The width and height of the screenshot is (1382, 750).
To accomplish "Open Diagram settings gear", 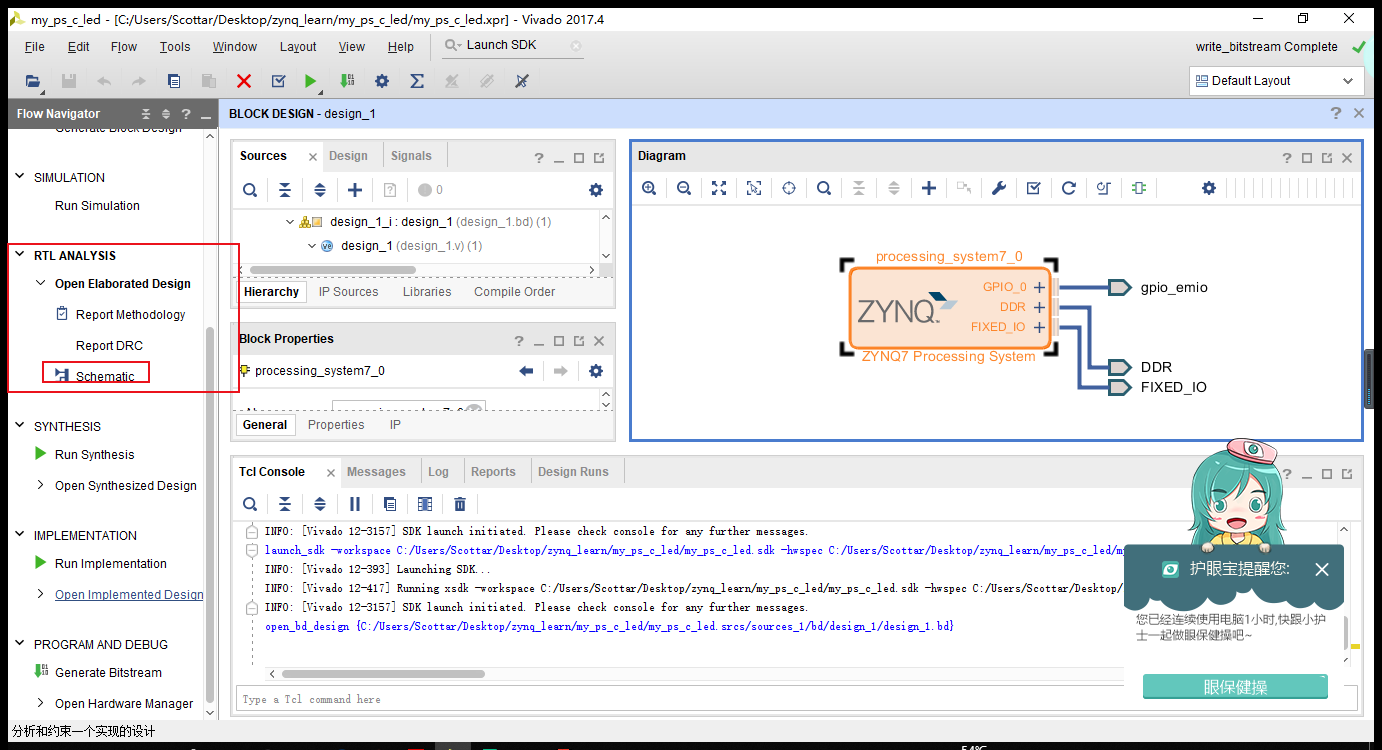I will 1209,188.
